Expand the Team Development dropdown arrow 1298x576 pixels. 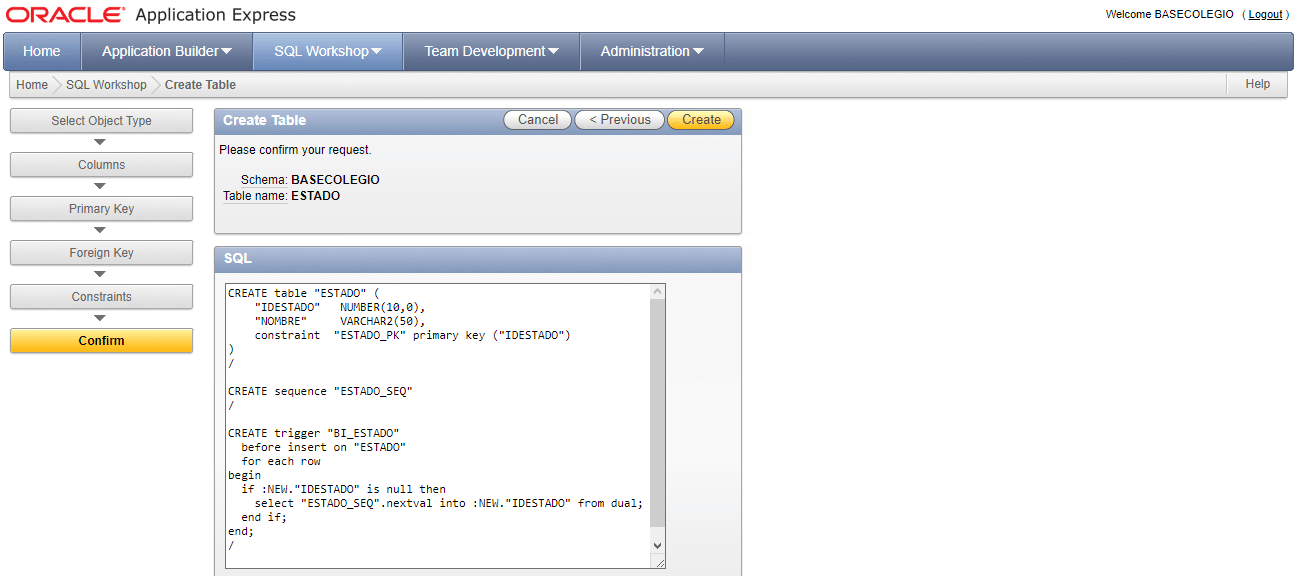point(553,52)
